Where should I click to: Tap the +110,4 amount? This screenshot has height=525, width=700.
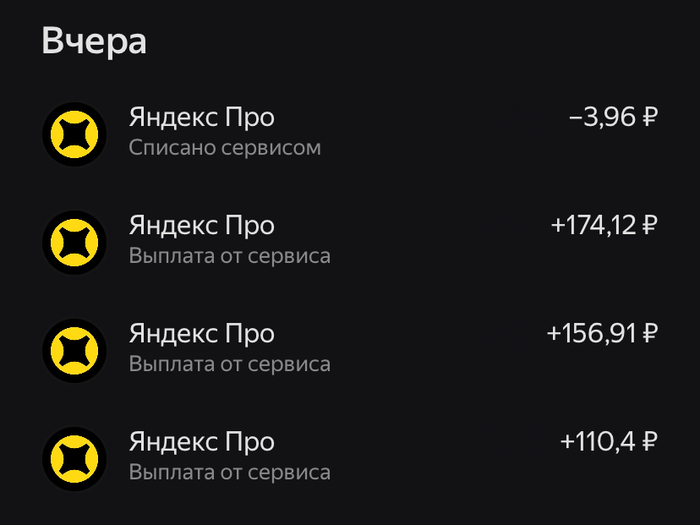pos(598,442)
